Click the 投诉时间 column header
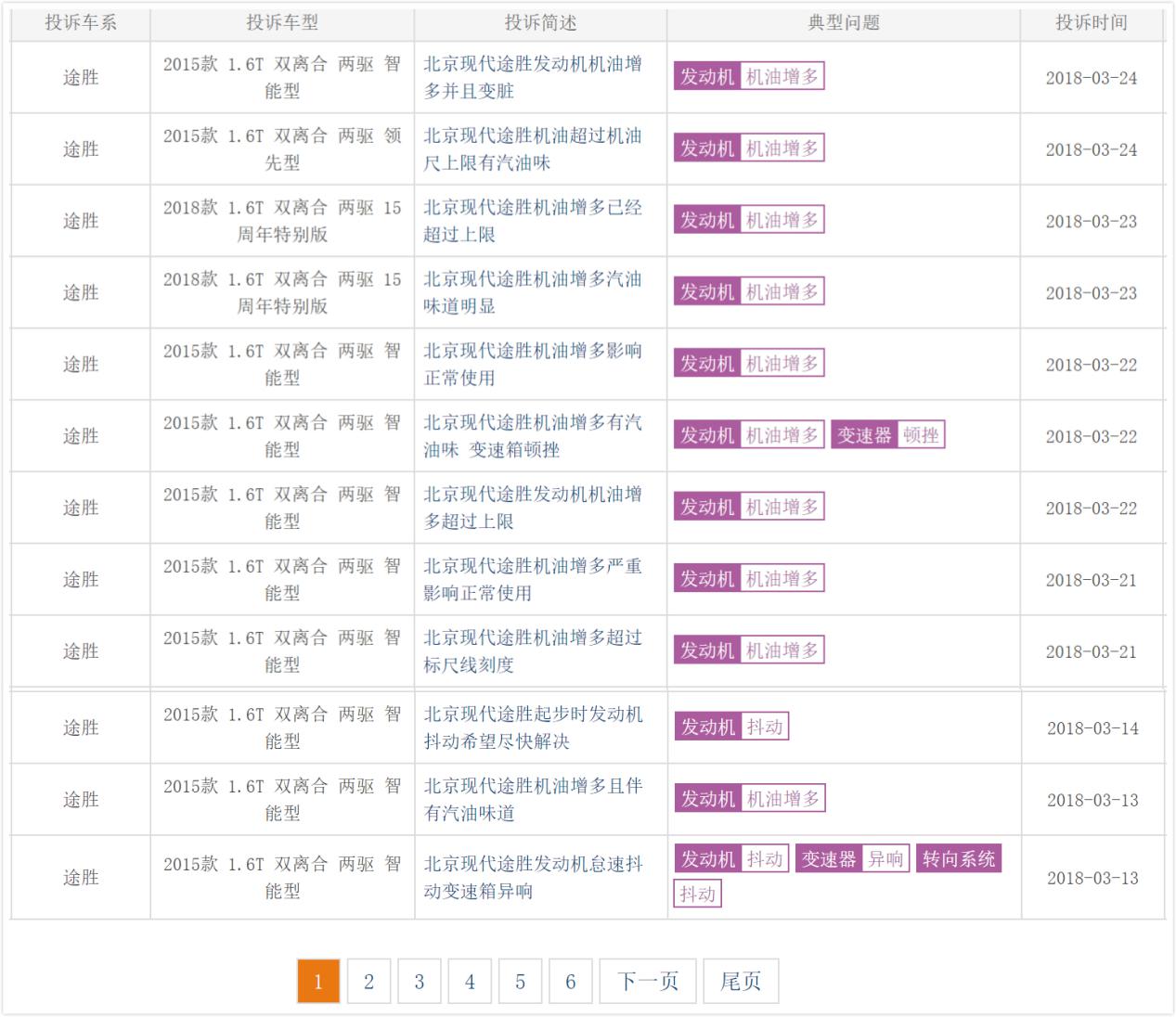 pyautogui.click(x=1092, y=22)
